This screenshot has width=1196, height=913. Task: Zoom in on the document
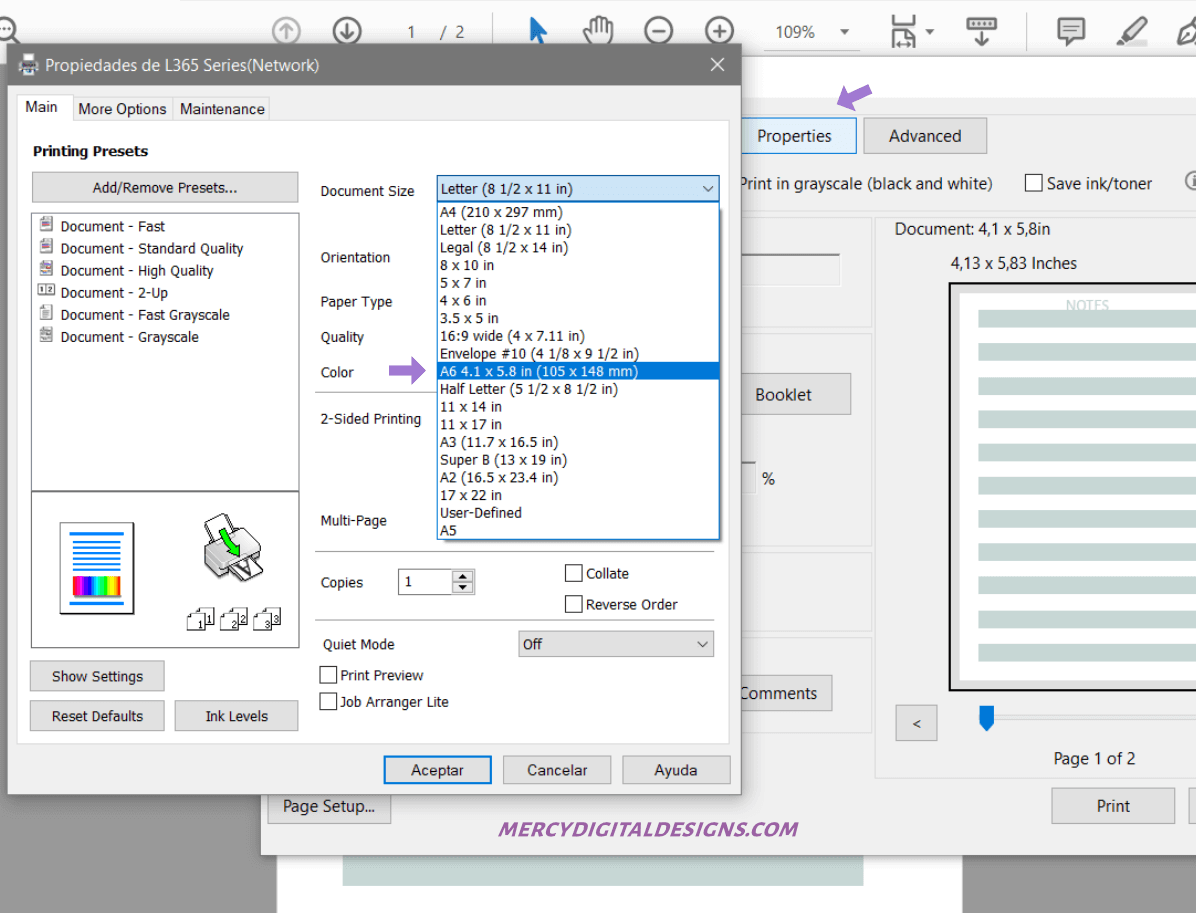pyautogui.click(x=719, y=31)
